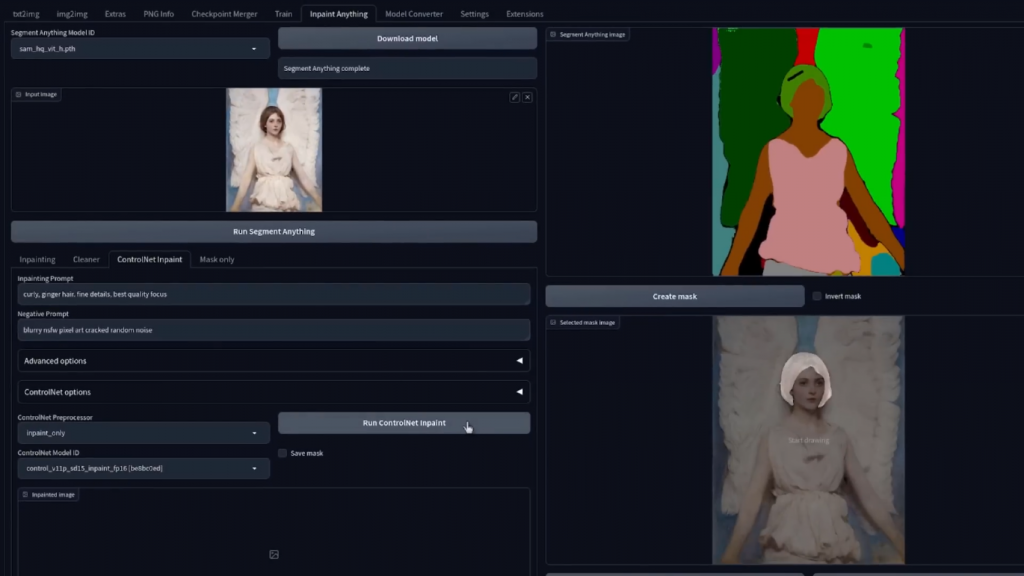Remove the input image with the X icon
Screen dimensions: 1024x576
[x=527, y=97]
